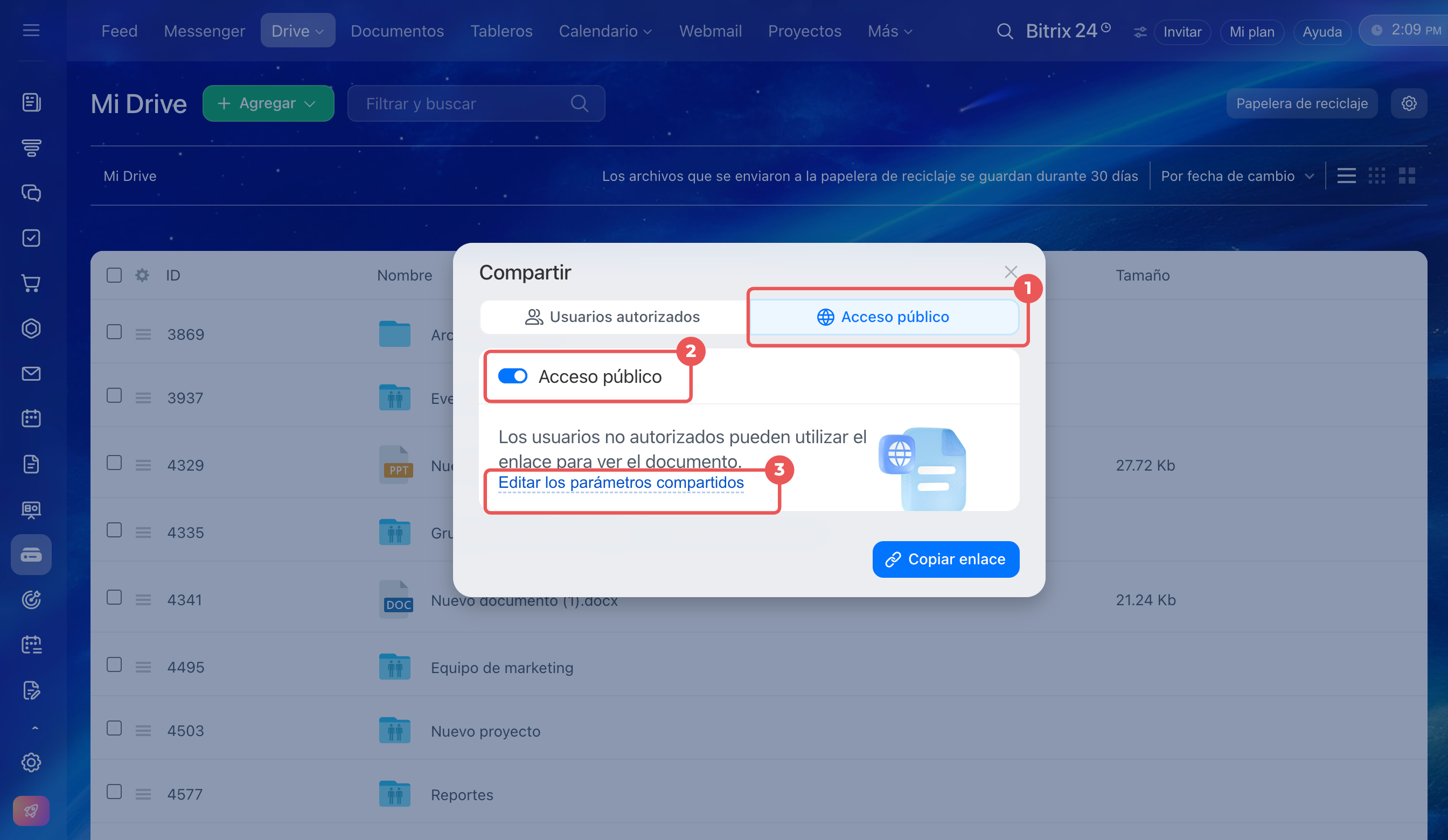This screenshot has height=840, width=1448.
Task: Click the DOC file icon of row 4341
Action: click(396, 599)
